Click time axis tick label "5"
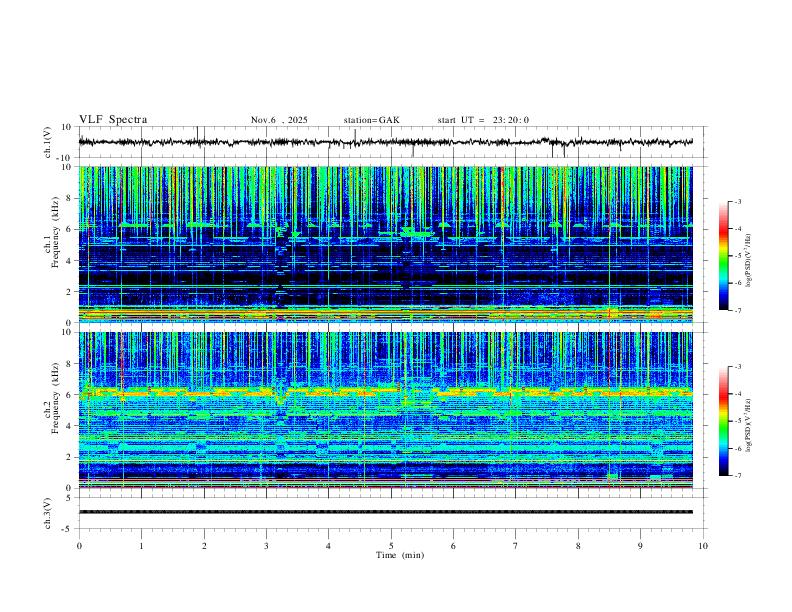 coord(391,546)
